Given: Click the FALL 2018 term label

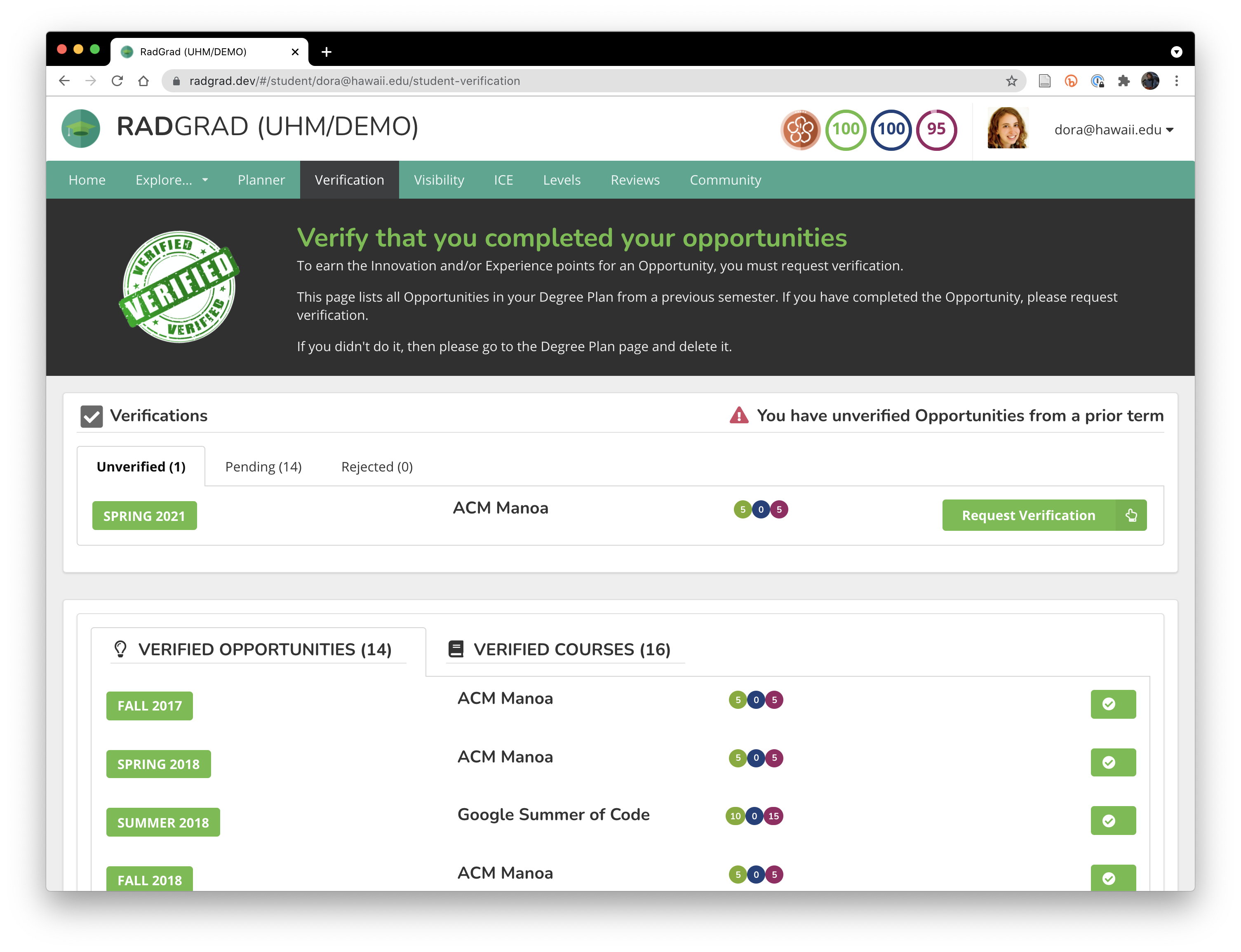Looking at the screenshot, I should (x=150, y=879).
